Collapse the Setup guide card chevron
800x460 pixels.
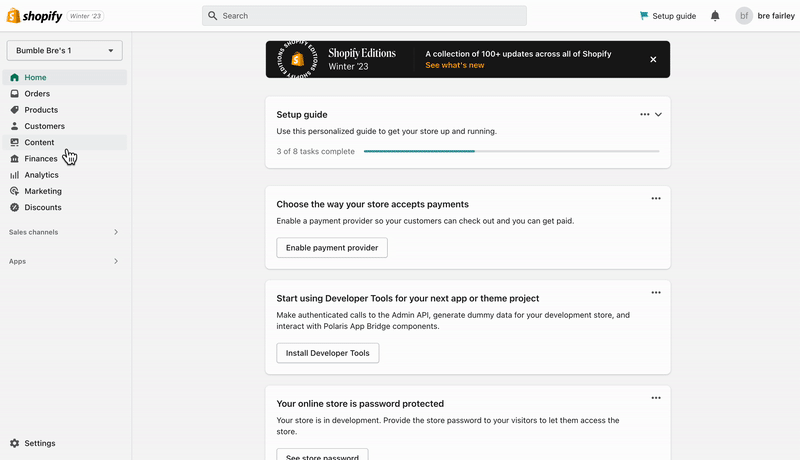(659, 115)
